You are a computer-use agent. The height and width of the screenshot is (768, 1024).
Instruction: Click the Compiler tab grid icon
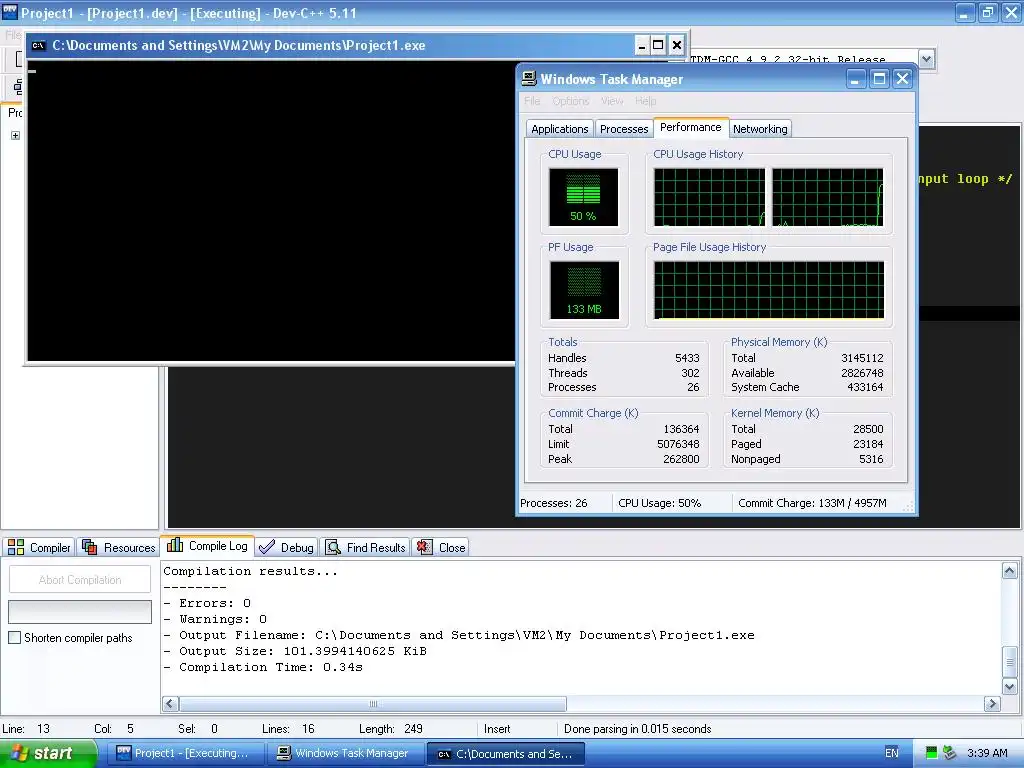(x=16, y=547)
